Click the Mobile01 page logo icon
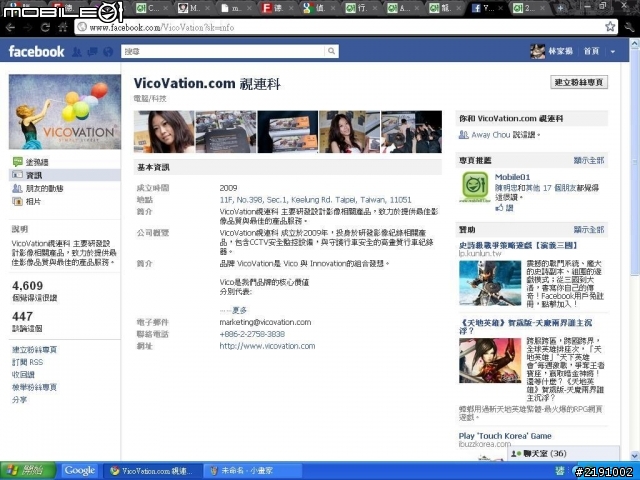The width and height of the screenshot is (640, 480). pyautogui.click(x=475, y=187)
